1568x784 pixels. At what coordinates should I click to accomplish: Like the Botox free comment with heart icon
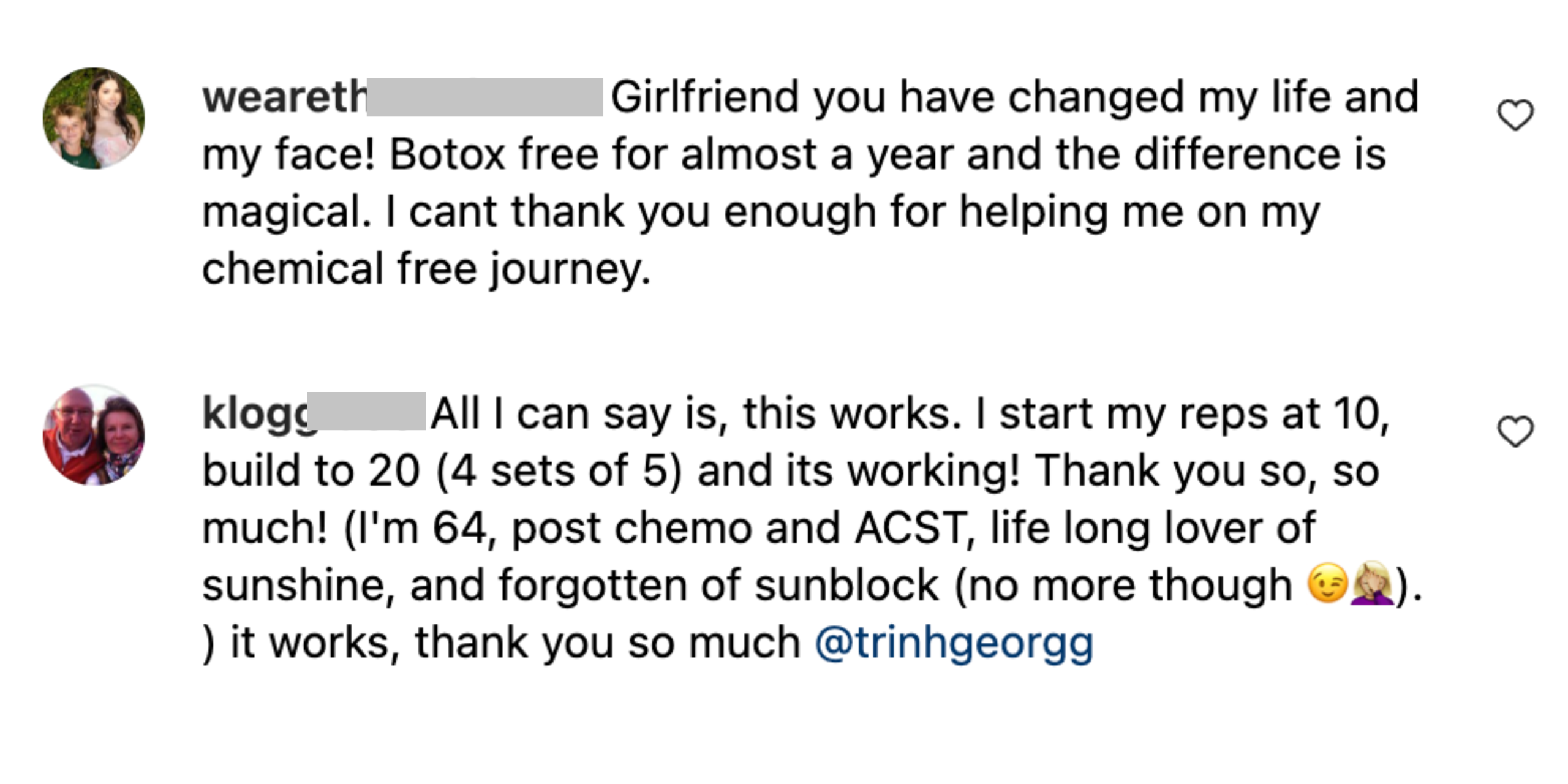[1515, 115]
